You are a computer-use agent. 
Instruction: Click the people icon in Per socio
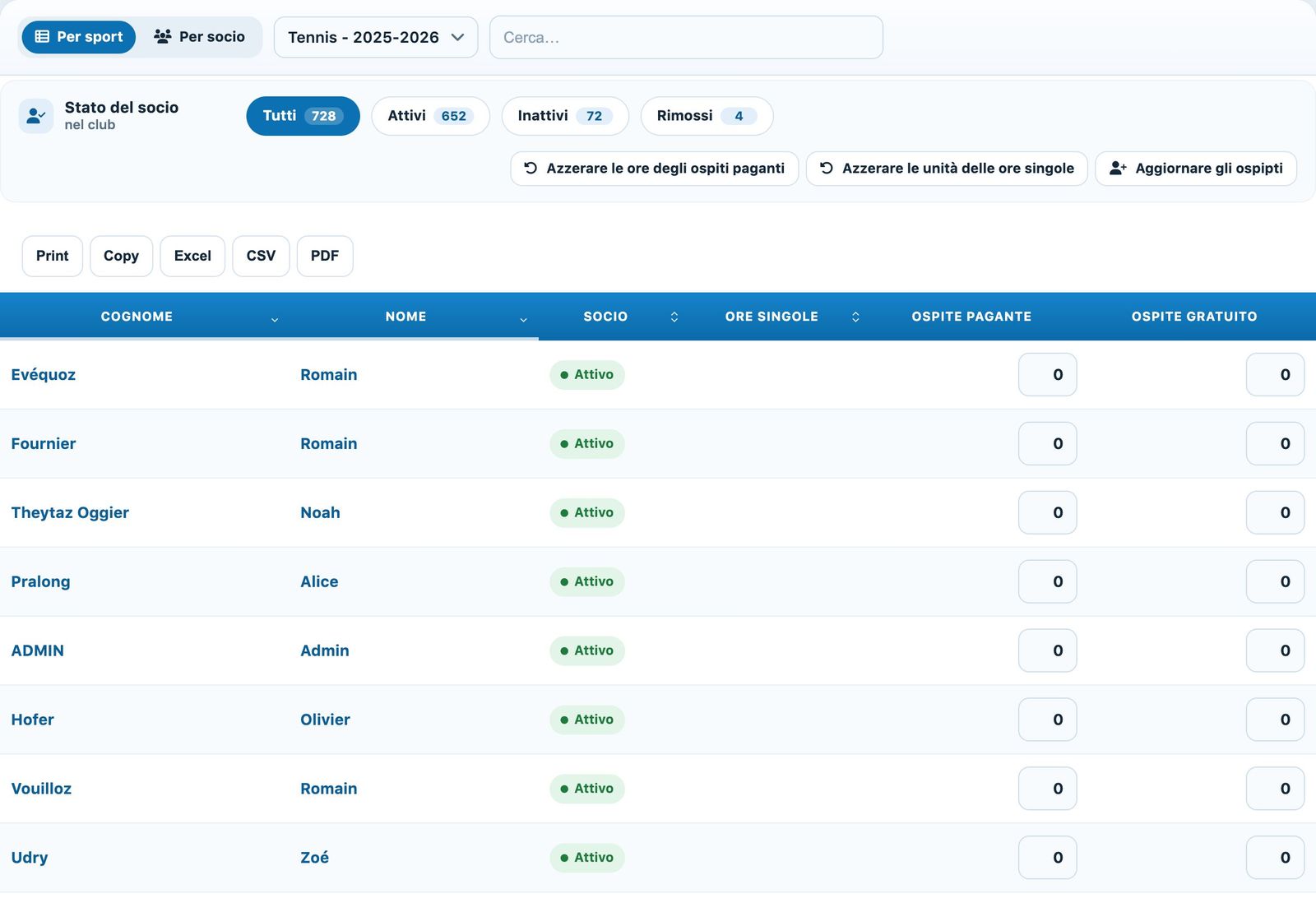[x=163, y=37]
